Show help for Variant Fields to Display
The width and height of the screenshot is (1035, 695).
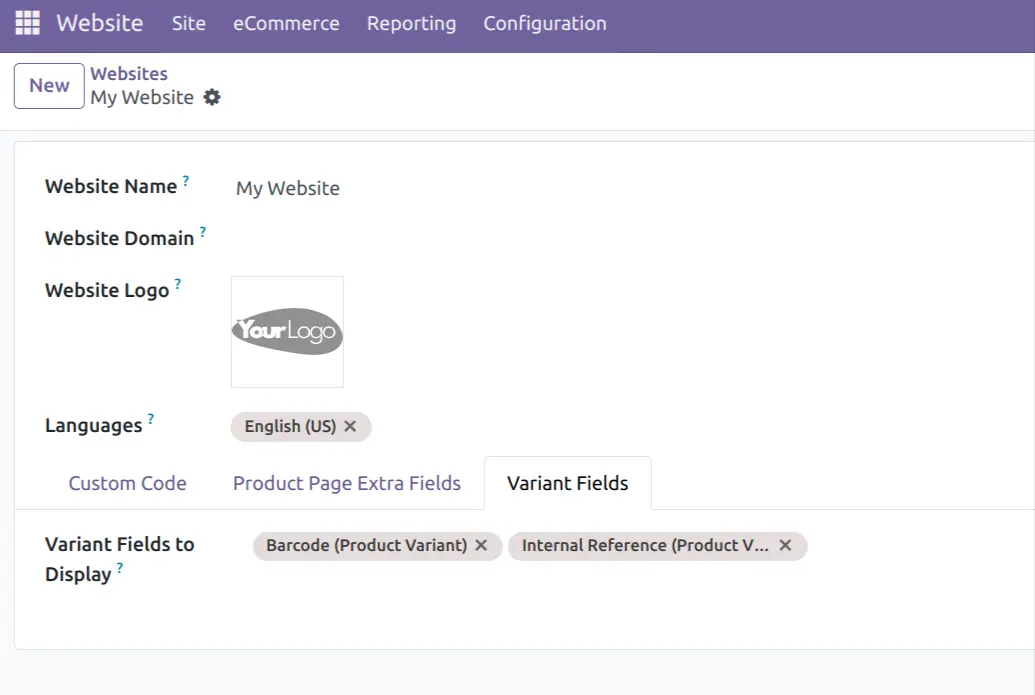120,568
